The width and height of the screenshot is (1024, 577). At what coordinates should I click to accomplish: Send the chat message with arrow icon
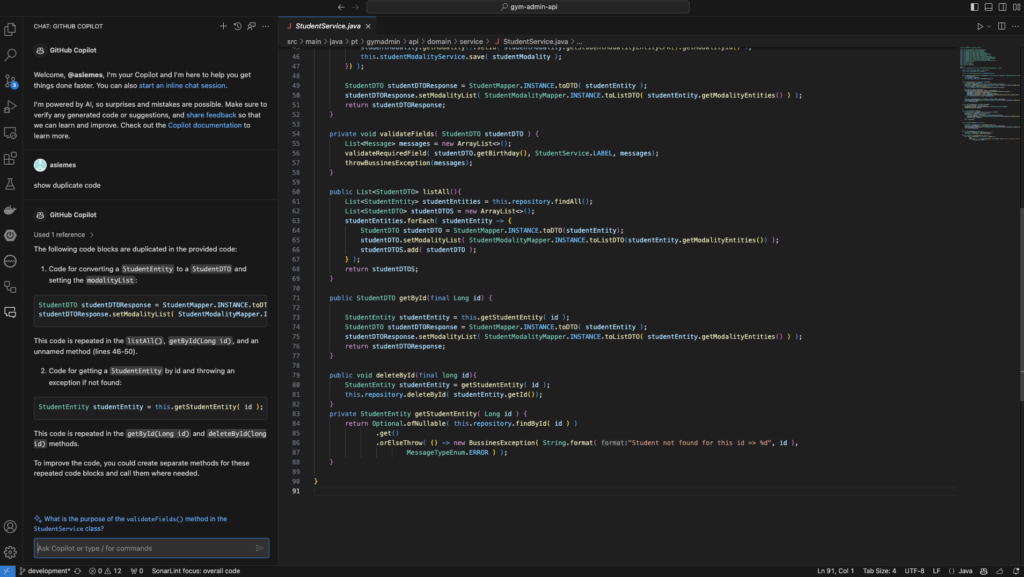point(259,548)
